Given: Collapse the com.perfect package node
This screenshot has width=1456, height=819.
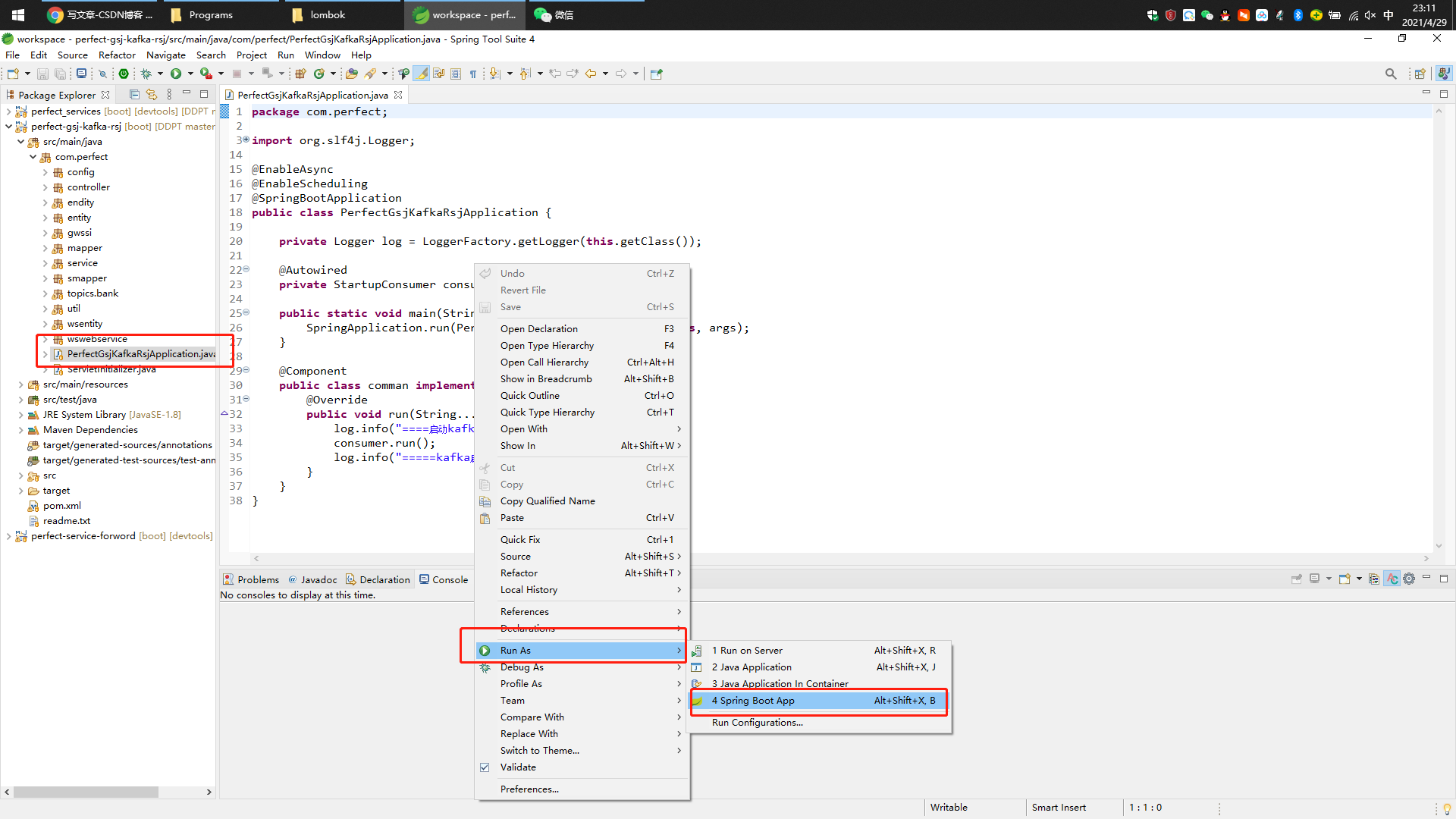Looking at the screenshot, I should pyautogui.click(x=33, y=157).
